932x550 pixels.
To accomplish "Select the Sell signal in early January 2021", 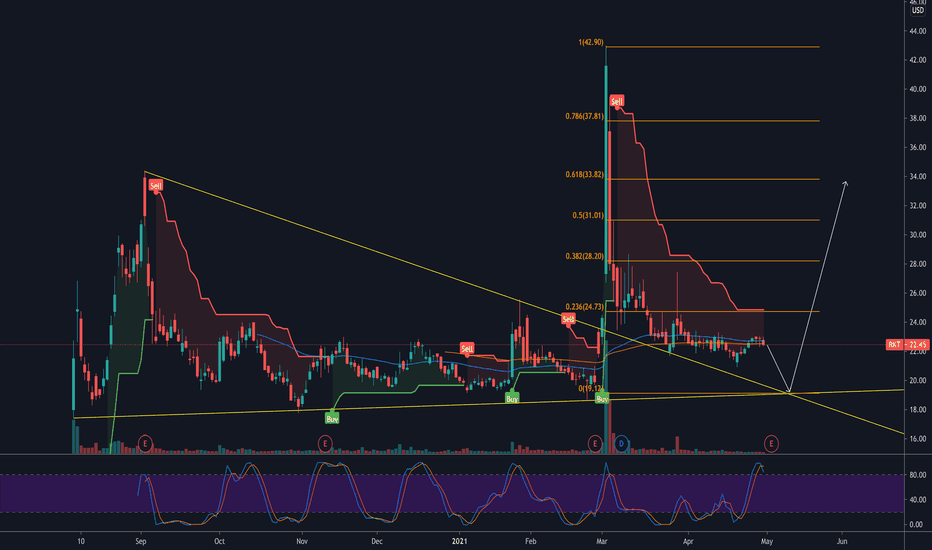I will (467, 348).
